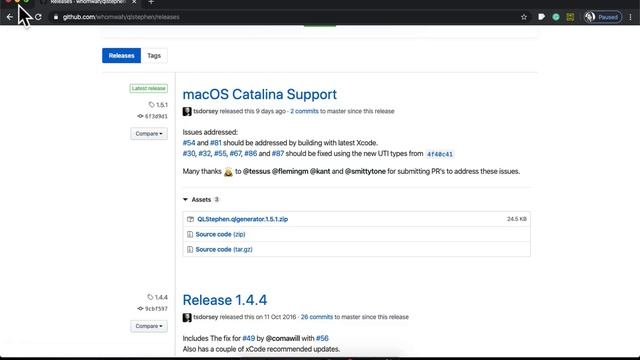Open issue #49

249,338
